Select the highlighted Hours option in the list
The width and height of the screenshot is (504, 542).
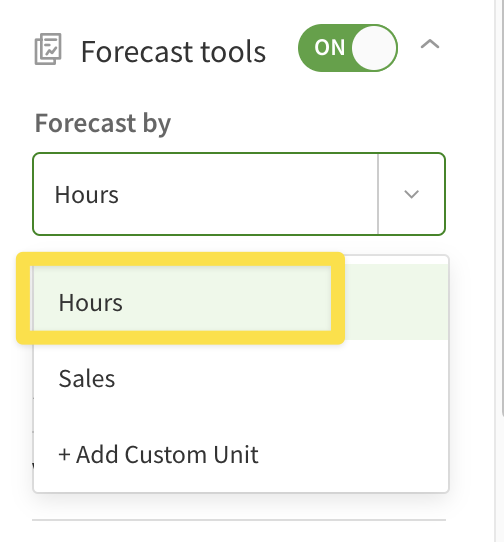click(x=241, y=302)
